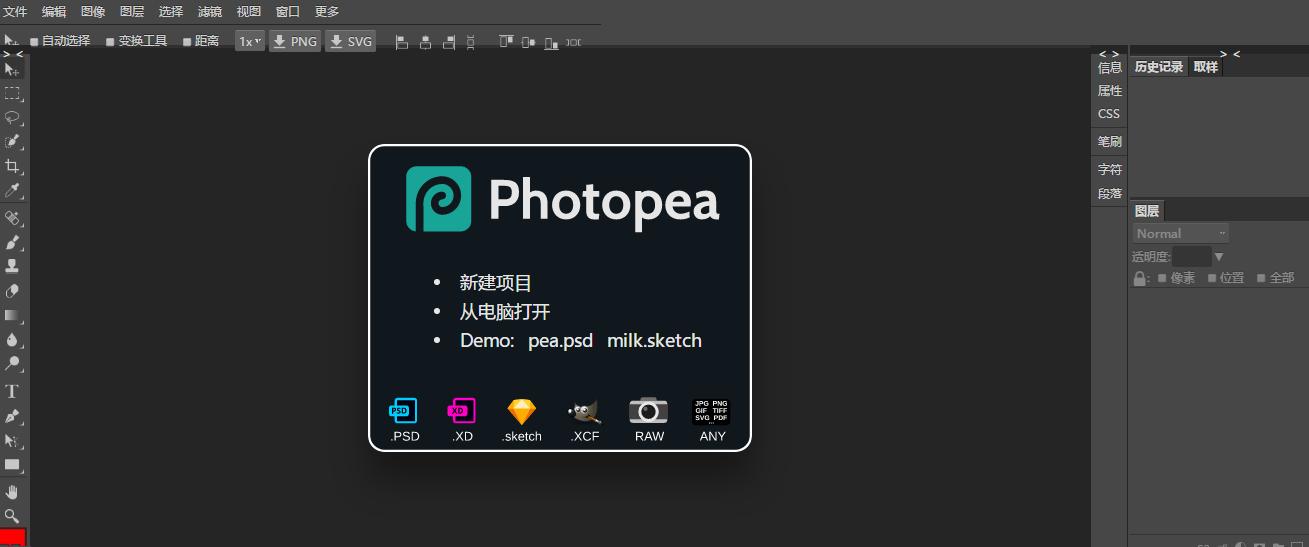Enable the 距离 checkbox
Screen dimensions: 1309x547
coord(187,42)
